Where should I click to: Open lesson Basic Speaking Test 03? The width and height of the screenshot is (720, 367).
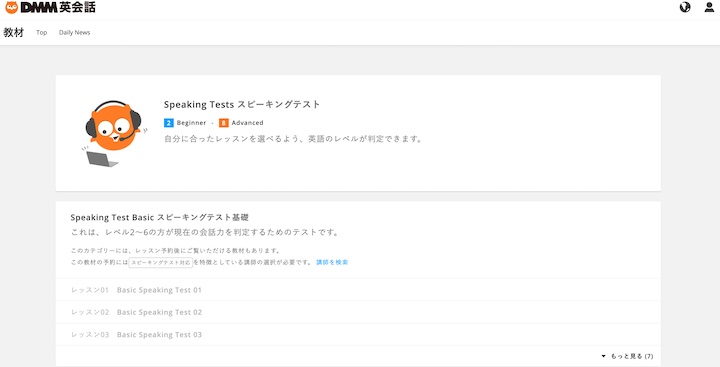point(358,334)
